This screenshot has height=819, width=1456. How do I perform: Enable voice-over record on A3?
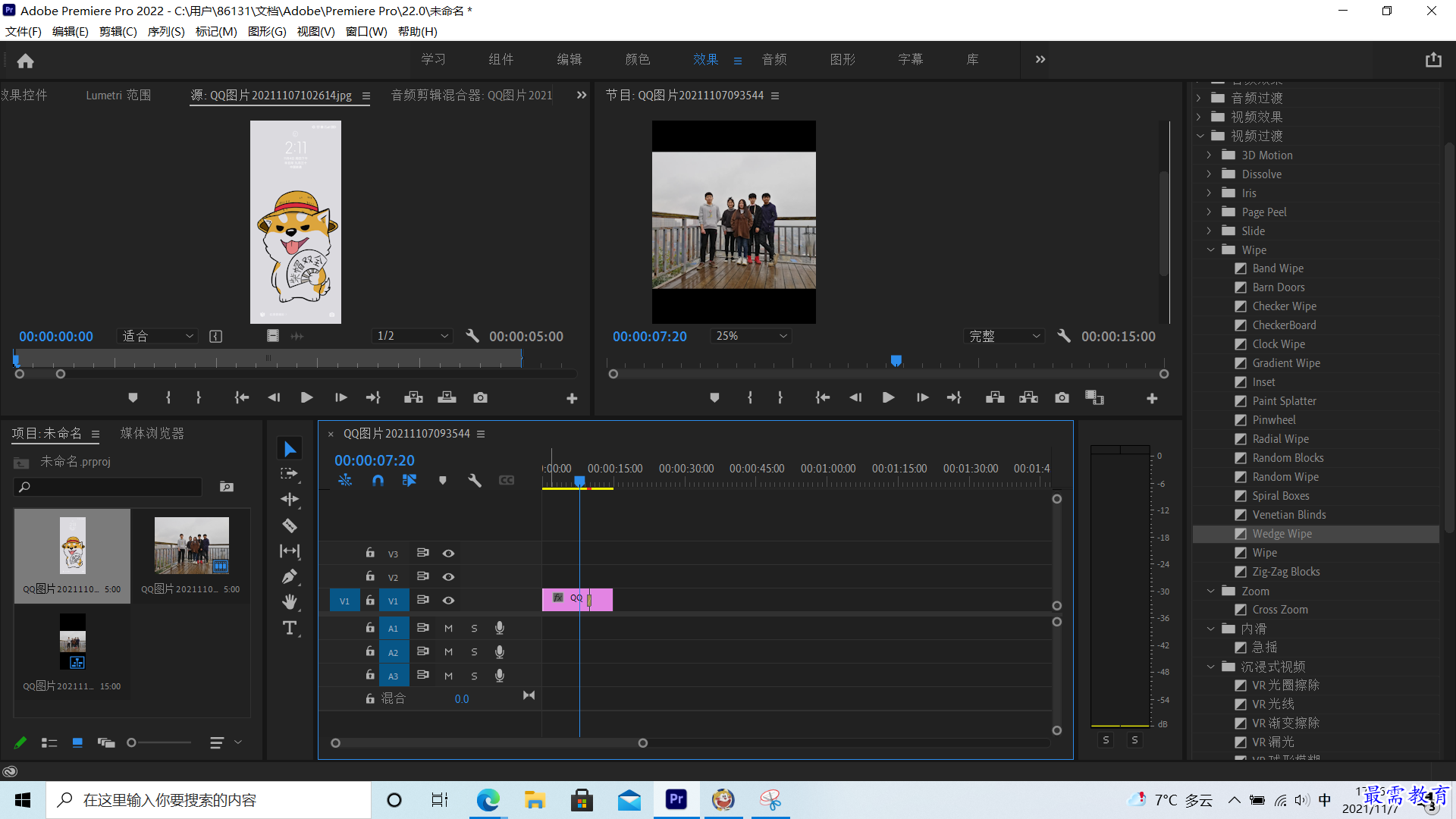click(499, 676)
